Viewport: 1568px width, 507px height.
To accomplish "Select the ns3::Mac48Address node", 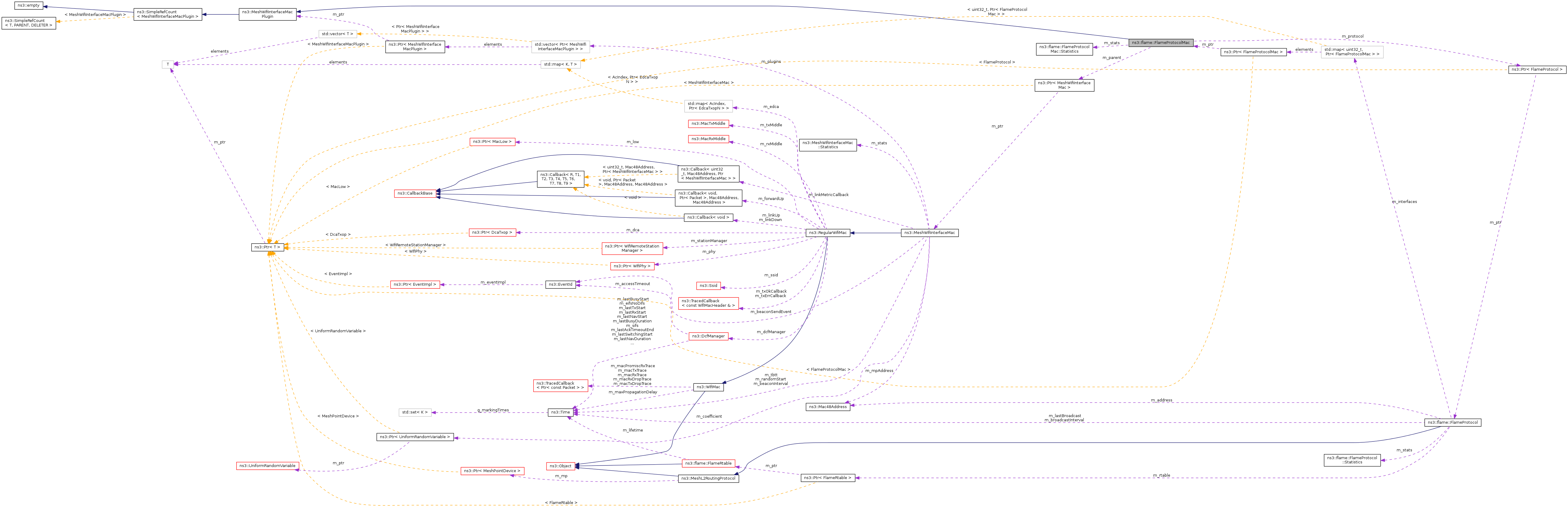I will [827, 407].
